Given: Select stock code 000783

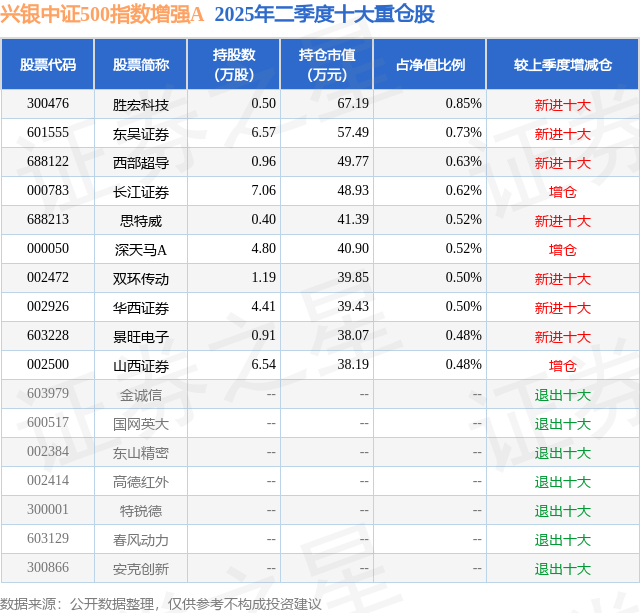Looking at the screenshot, I should (x=48, y=191).
